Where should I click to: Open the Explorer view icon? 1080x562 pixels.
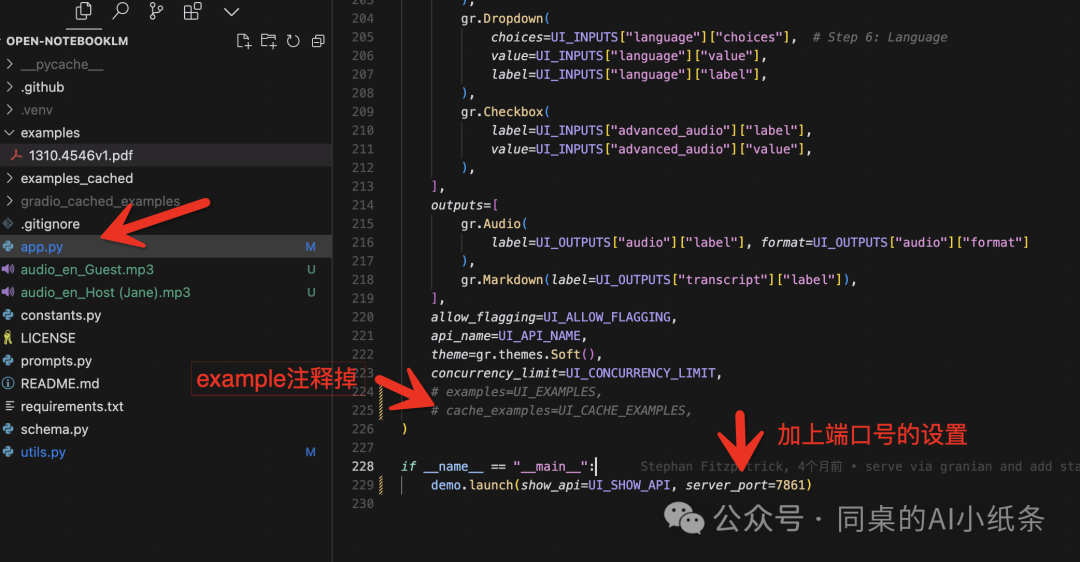coord(84,11)
